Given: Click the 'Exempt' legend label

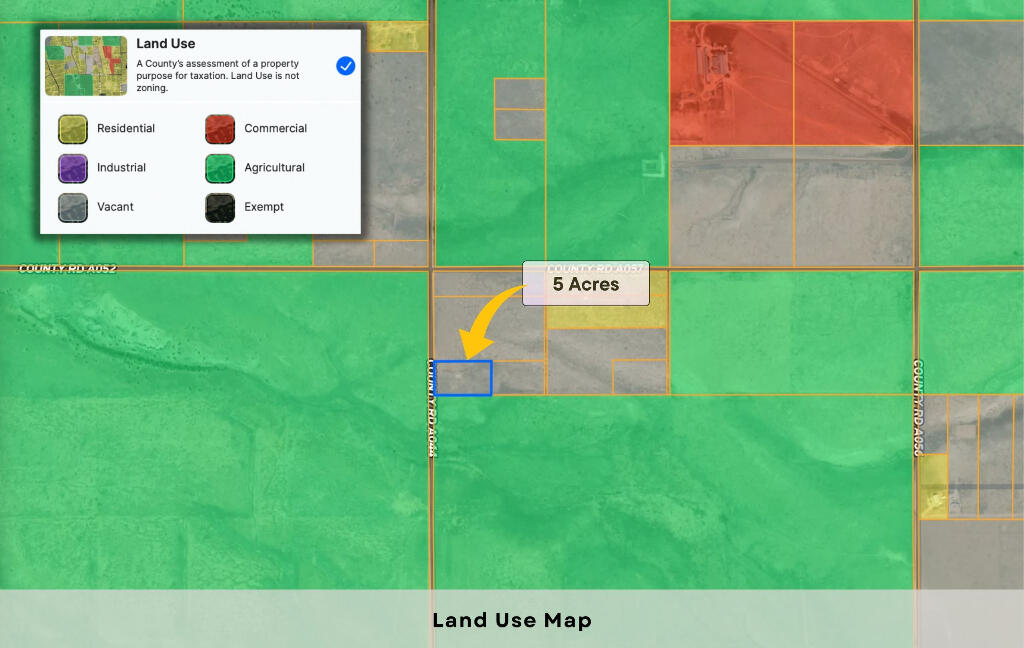Looking at the screenshot, I should point(264,207).
